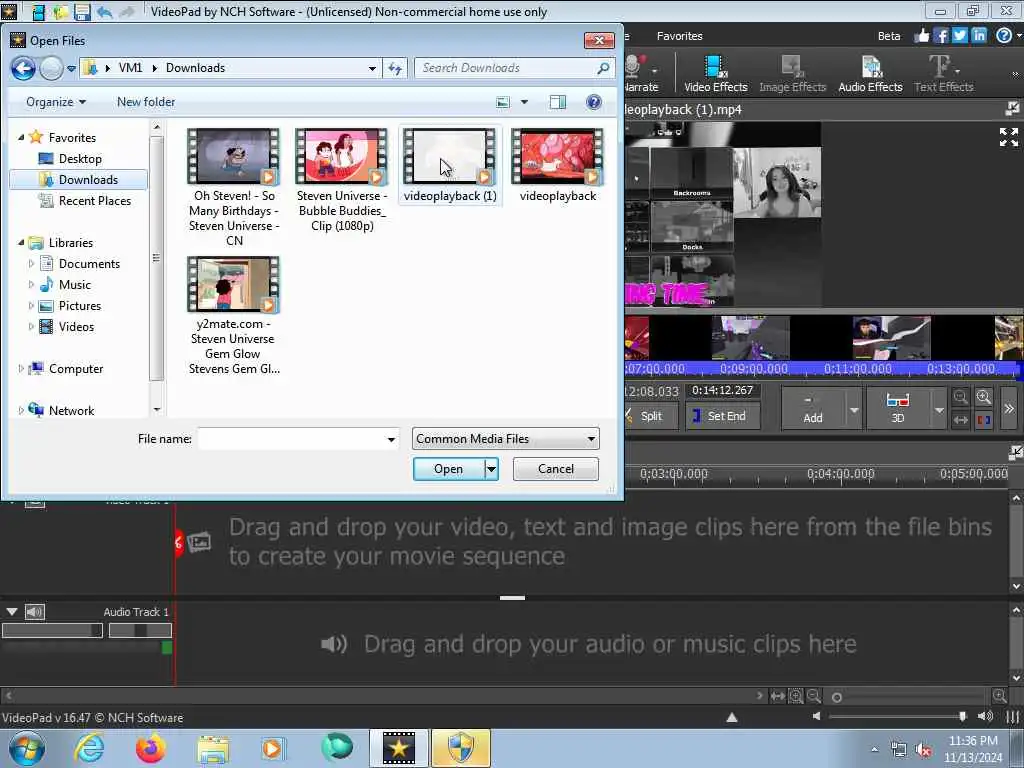Screen dimensions: 1024x768
Task: Open Organize menu in dialog
Action: (x=56, y=102)
